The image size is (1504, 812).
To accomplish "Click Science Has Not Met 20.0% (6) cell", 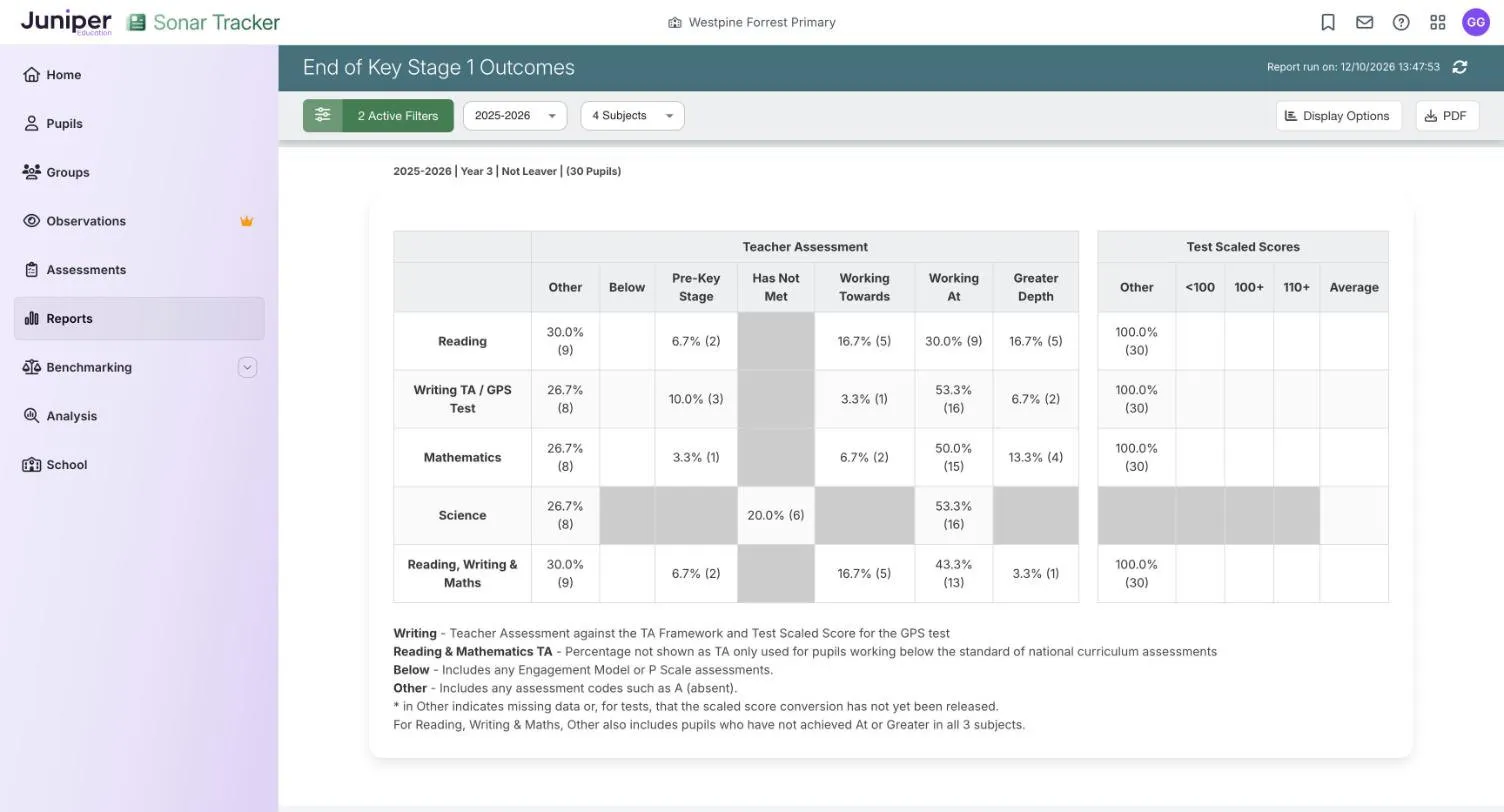I will pos(775,515).
